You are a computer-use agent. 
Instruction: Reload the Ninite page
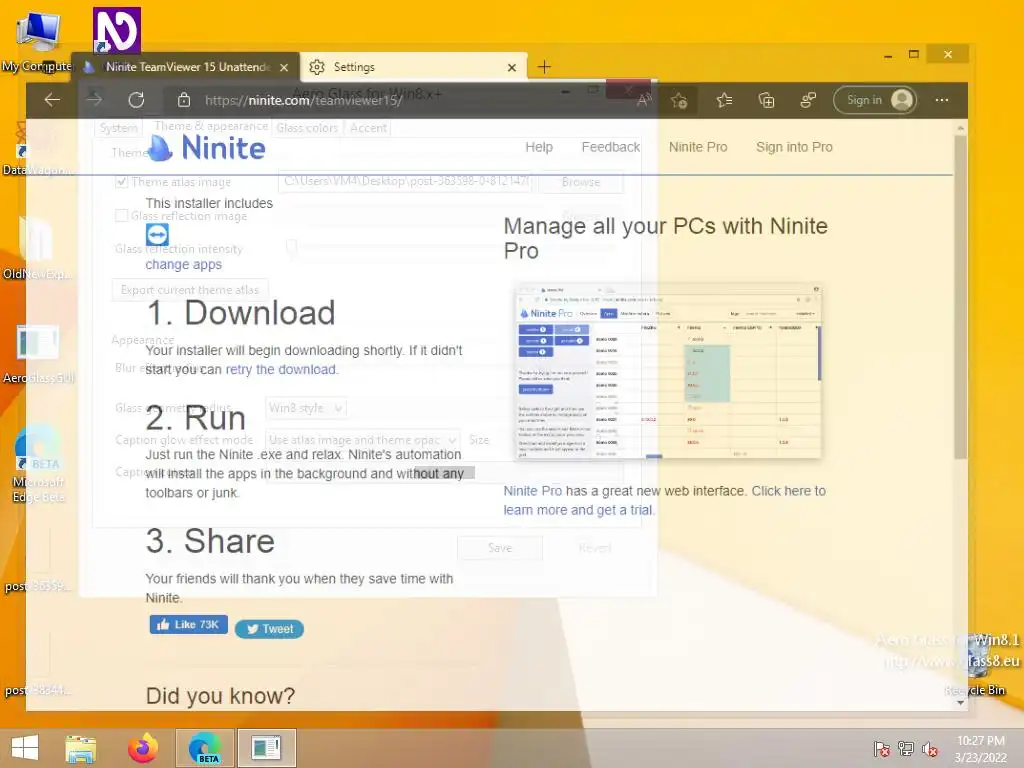tap(136, 100)
